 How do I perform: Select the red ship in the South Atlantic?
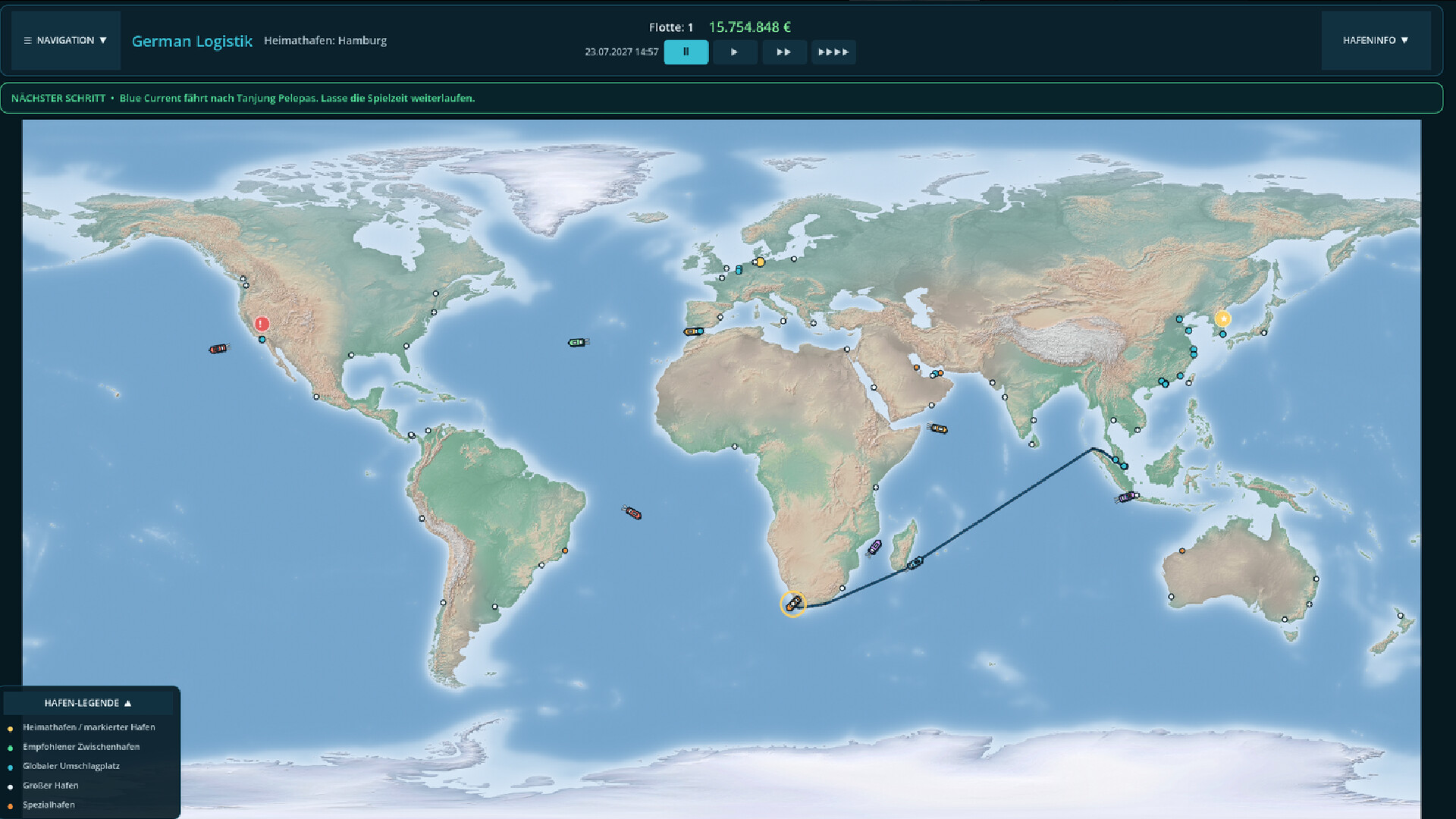coord(632,513)
